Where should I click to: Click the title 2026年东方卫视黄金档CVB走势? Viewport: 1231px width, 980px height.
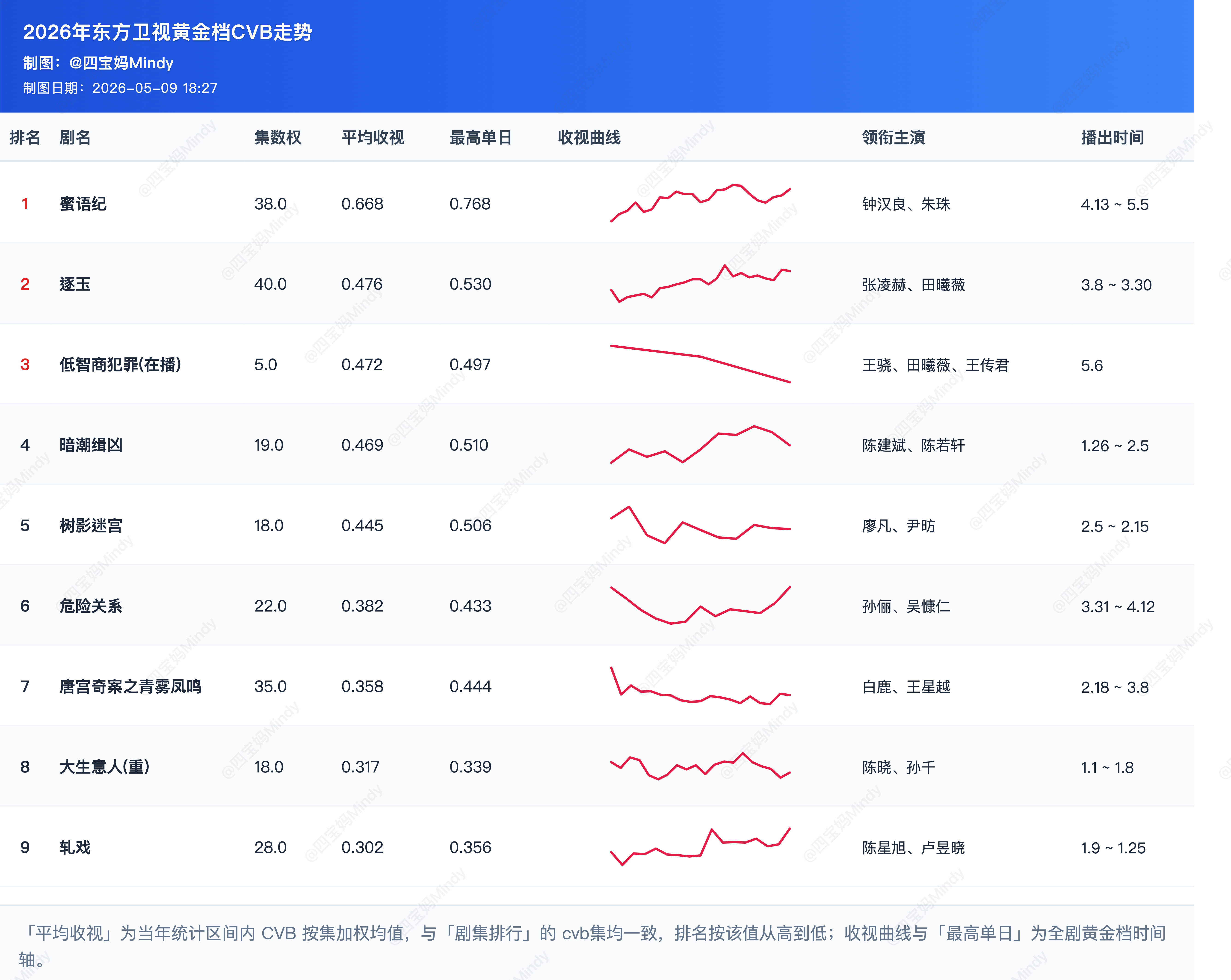167,32
